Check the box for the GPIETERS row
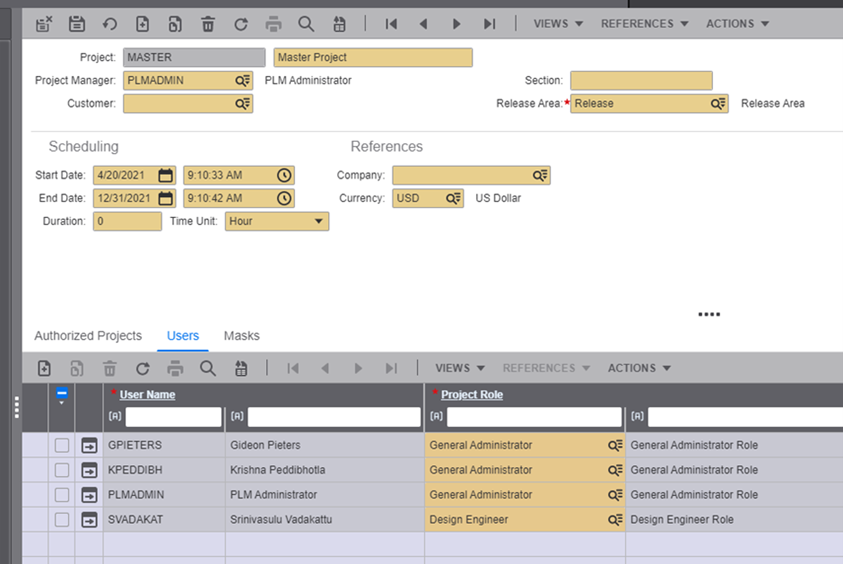Image resolution: width=843 pixels, height=564 pixels. coord(62,445)
